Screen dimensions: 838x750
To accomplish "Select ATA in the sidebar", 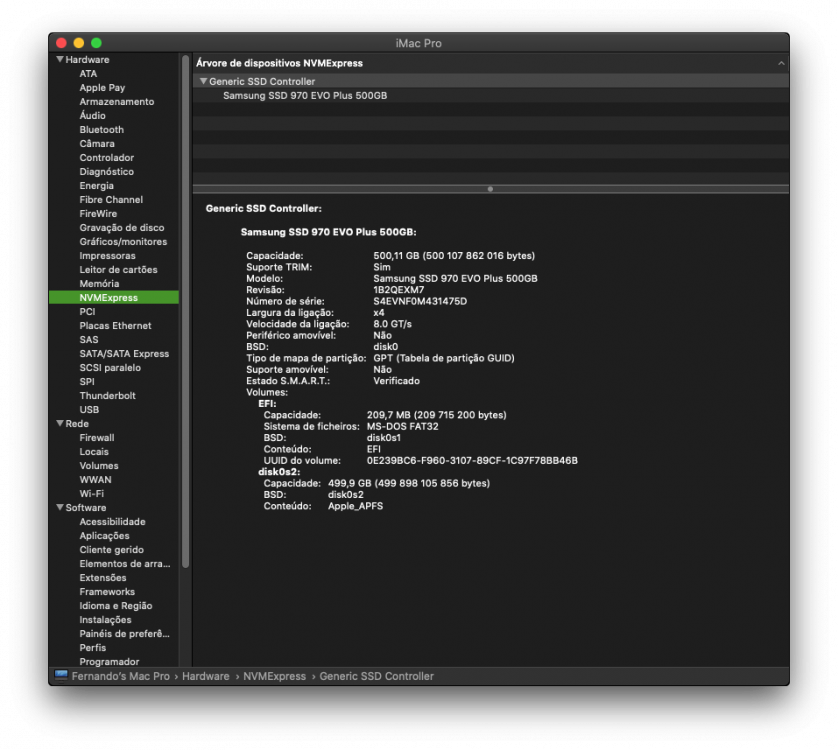I will point(88,74).
